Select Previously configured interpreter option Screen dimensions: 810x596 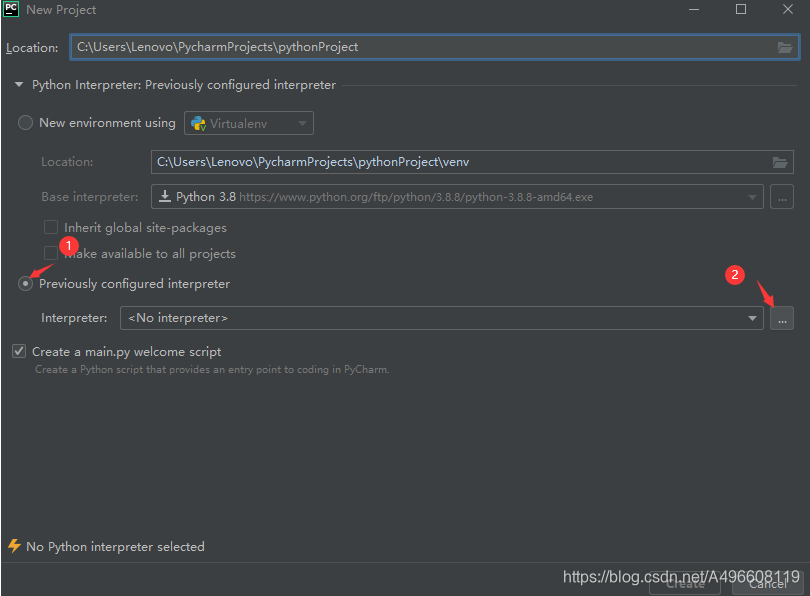25,283
